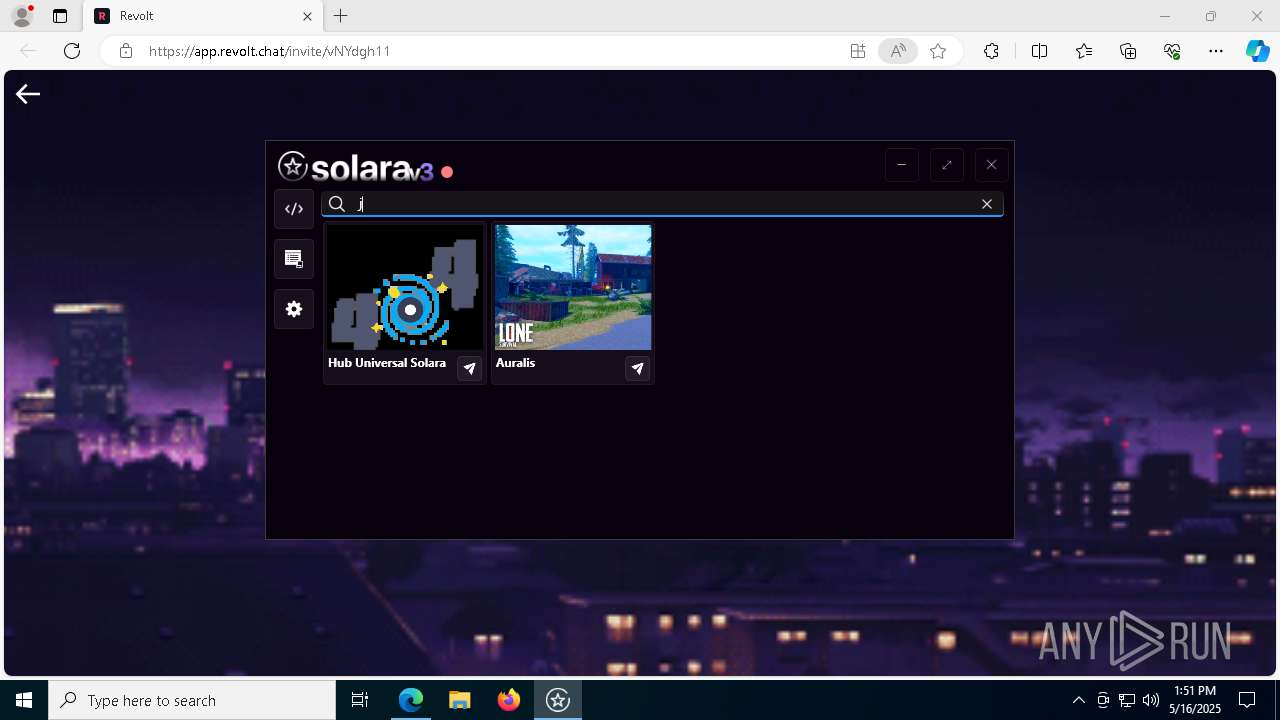Image resolution: width=1280 pixels, height=720 pixels.
Task: Open browser extensions menu
Action: tap(991, 51)
